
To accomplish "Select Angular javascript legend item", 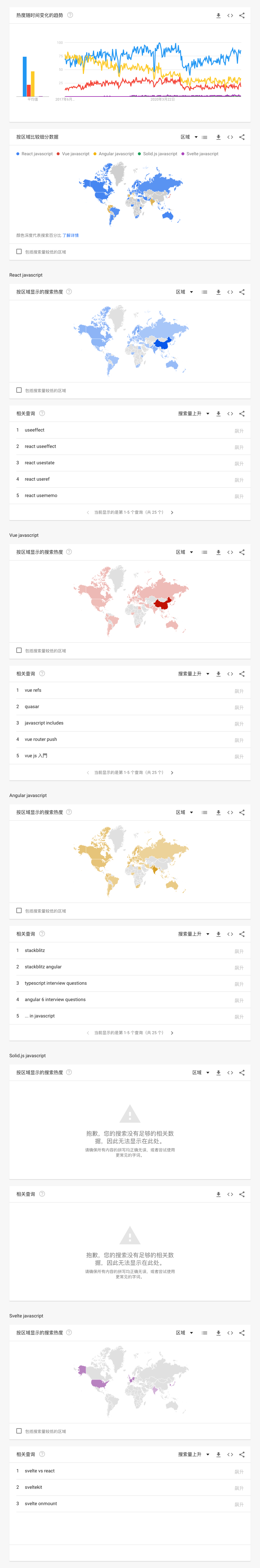I will (114, 154).
